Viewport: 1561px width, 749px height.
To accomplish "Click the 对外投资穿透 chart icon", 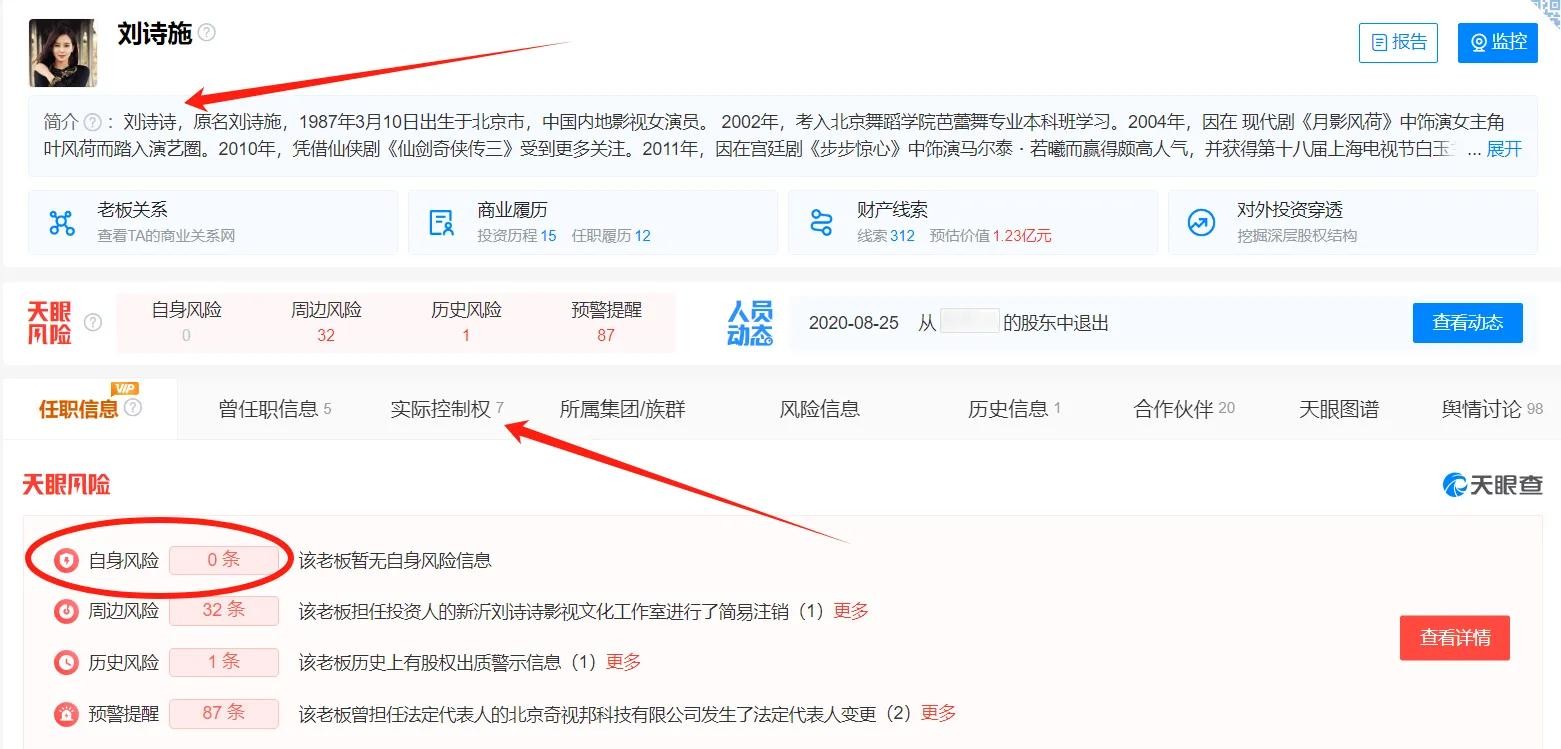I will (1201, 222).
